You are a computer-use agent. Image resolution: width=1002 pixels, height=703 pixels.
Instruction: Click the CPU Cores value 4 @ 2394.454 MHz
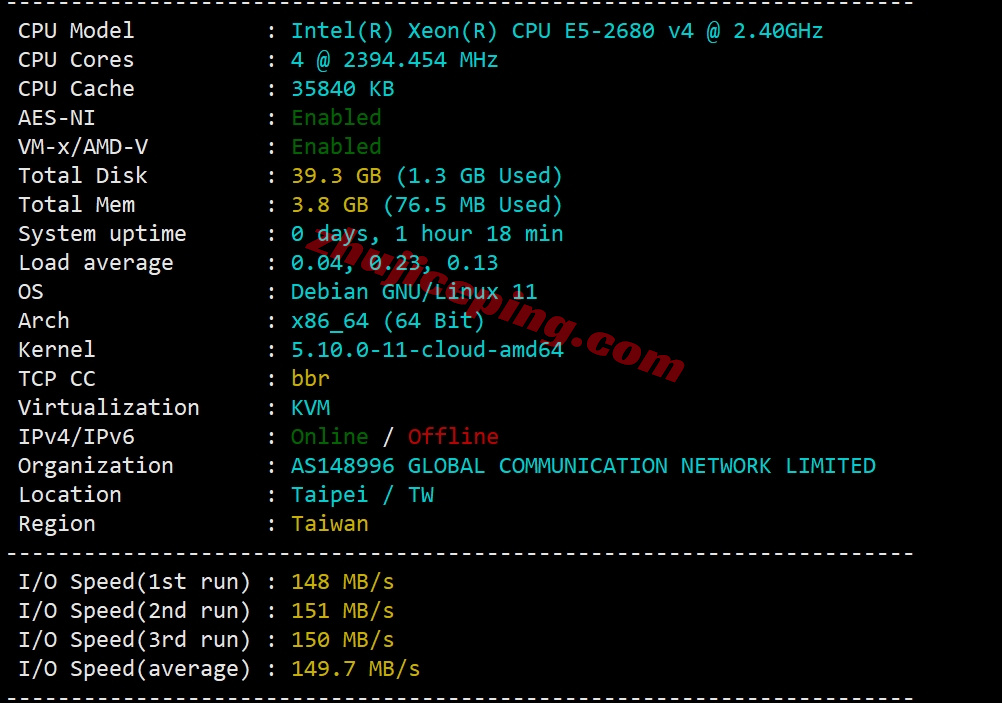coord(394,60)
